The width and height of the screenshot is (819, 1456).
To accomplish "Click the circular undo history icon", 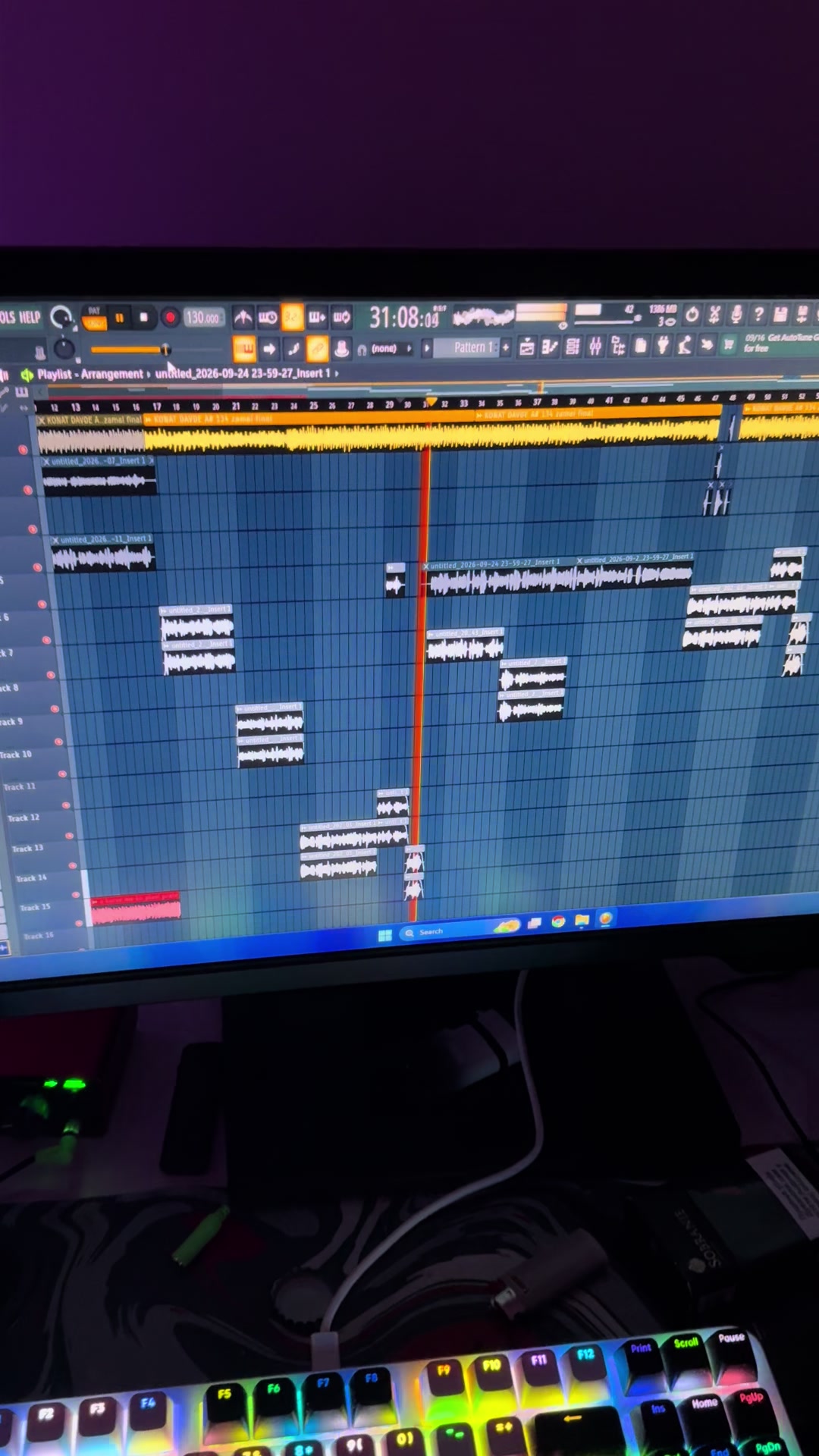I will pyautogui.click(x=692, y=314).
